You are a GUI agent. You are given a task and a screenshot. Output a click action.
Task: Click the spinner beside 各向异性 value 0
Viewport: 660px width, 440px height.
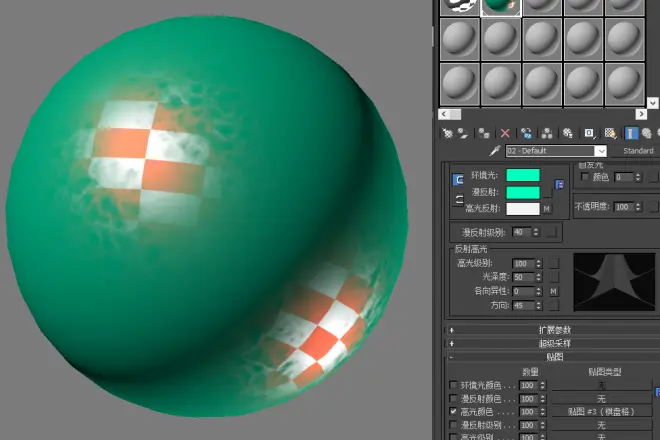pyautogui.click(x=538, y=291)
